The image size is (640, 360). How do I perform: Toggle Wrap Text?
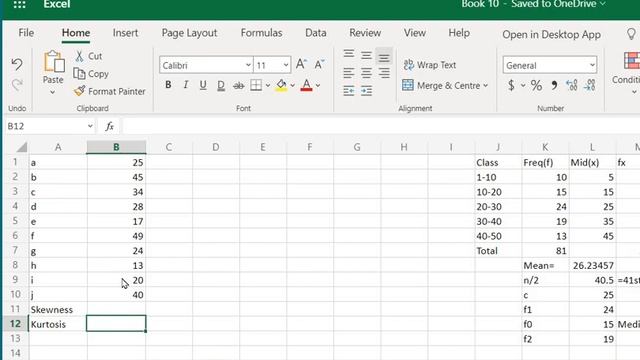tap(429, 64)
